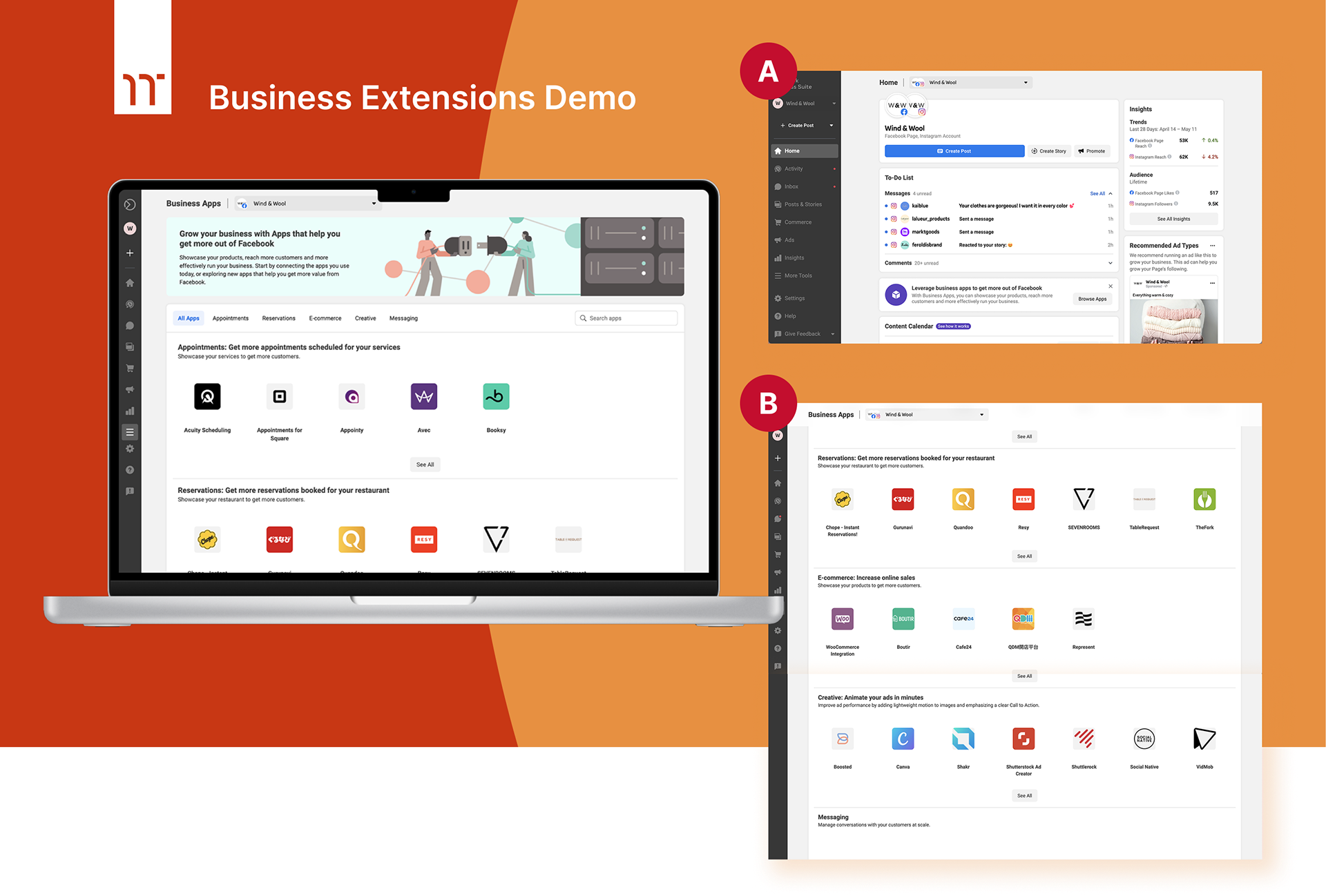Select the Booksy app icon
This screenshot has height=896, width=1326.
(496, 396)
